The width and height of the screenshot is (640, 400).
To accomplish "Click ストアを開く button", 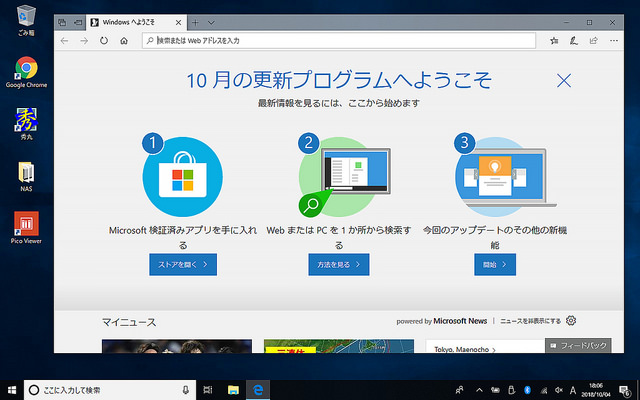I will [x=183, y=264].
